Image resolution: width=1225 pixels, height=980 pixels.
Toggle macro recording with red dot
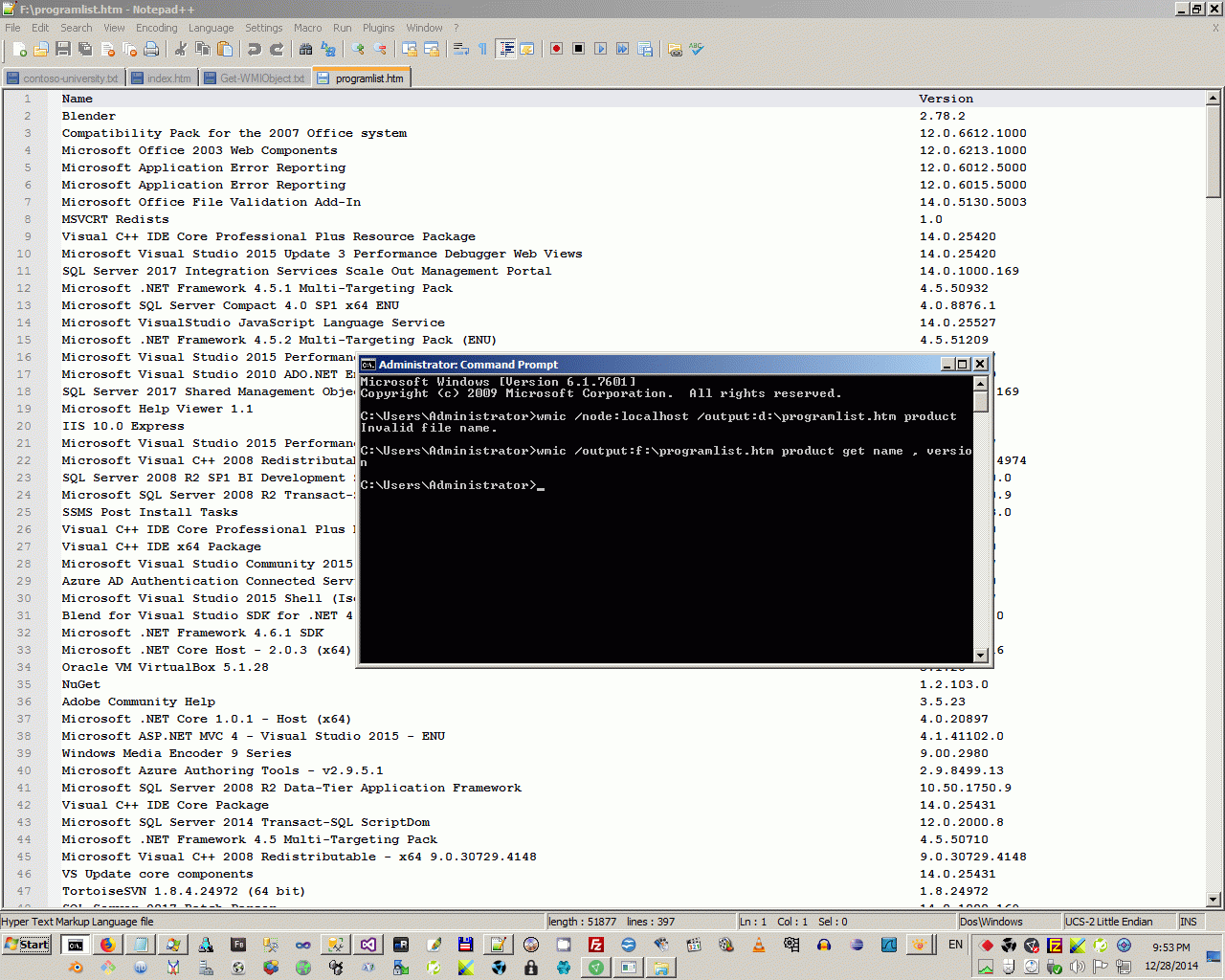click(x=556, y=49)
